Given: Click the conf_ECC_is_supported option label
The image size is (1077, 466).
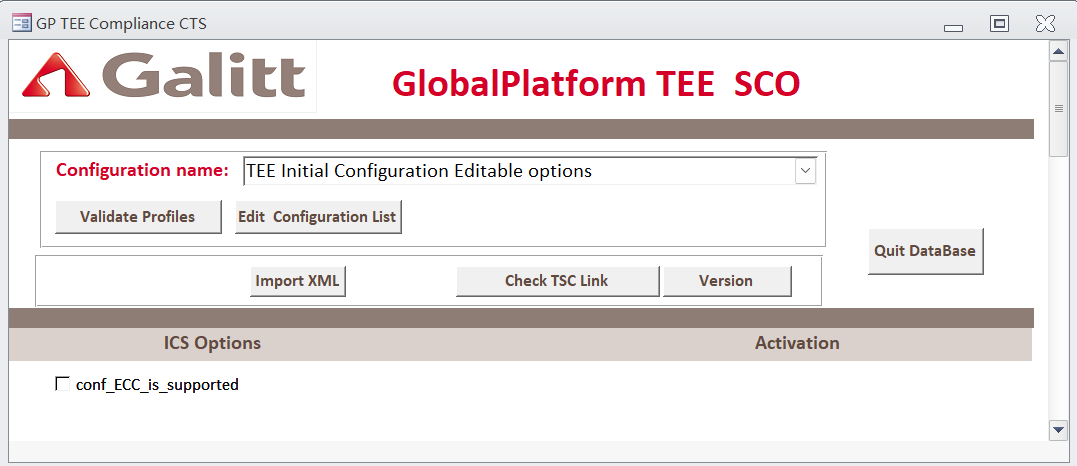Looking at the screenshot, I should pos(157,384).
